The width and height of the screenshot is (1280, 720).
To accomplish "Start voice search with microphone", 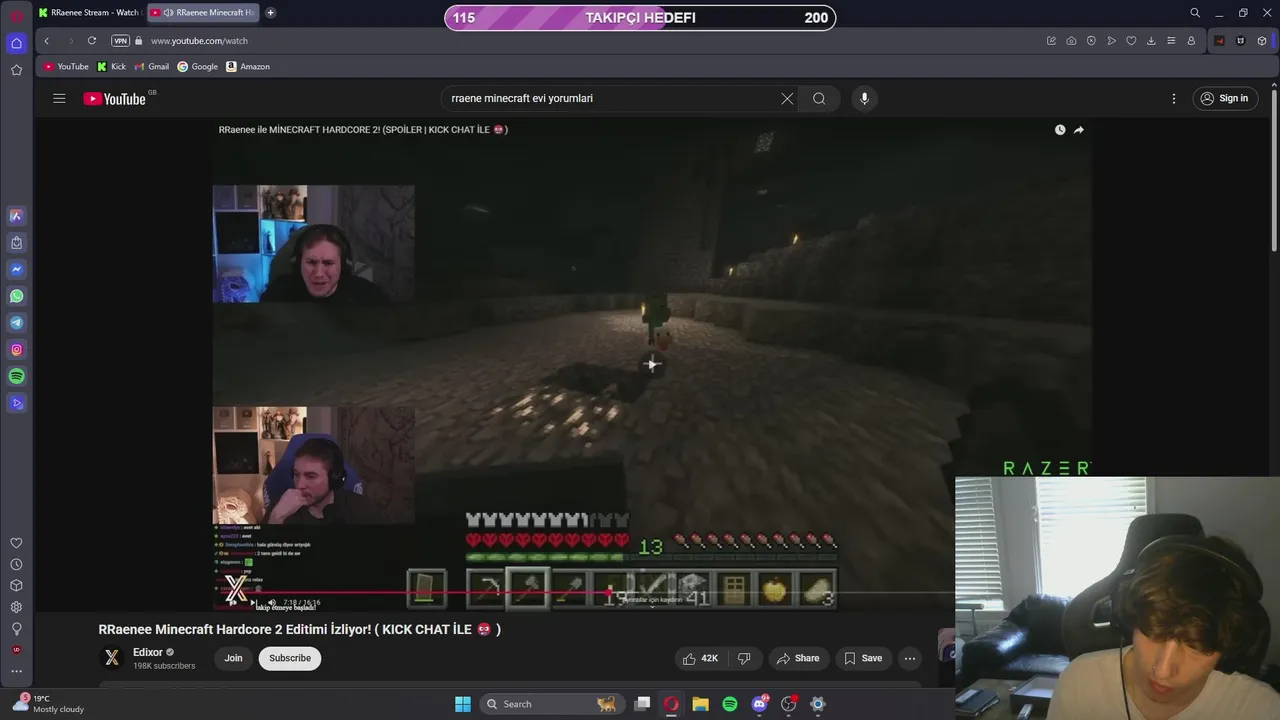I will (864, 98).
